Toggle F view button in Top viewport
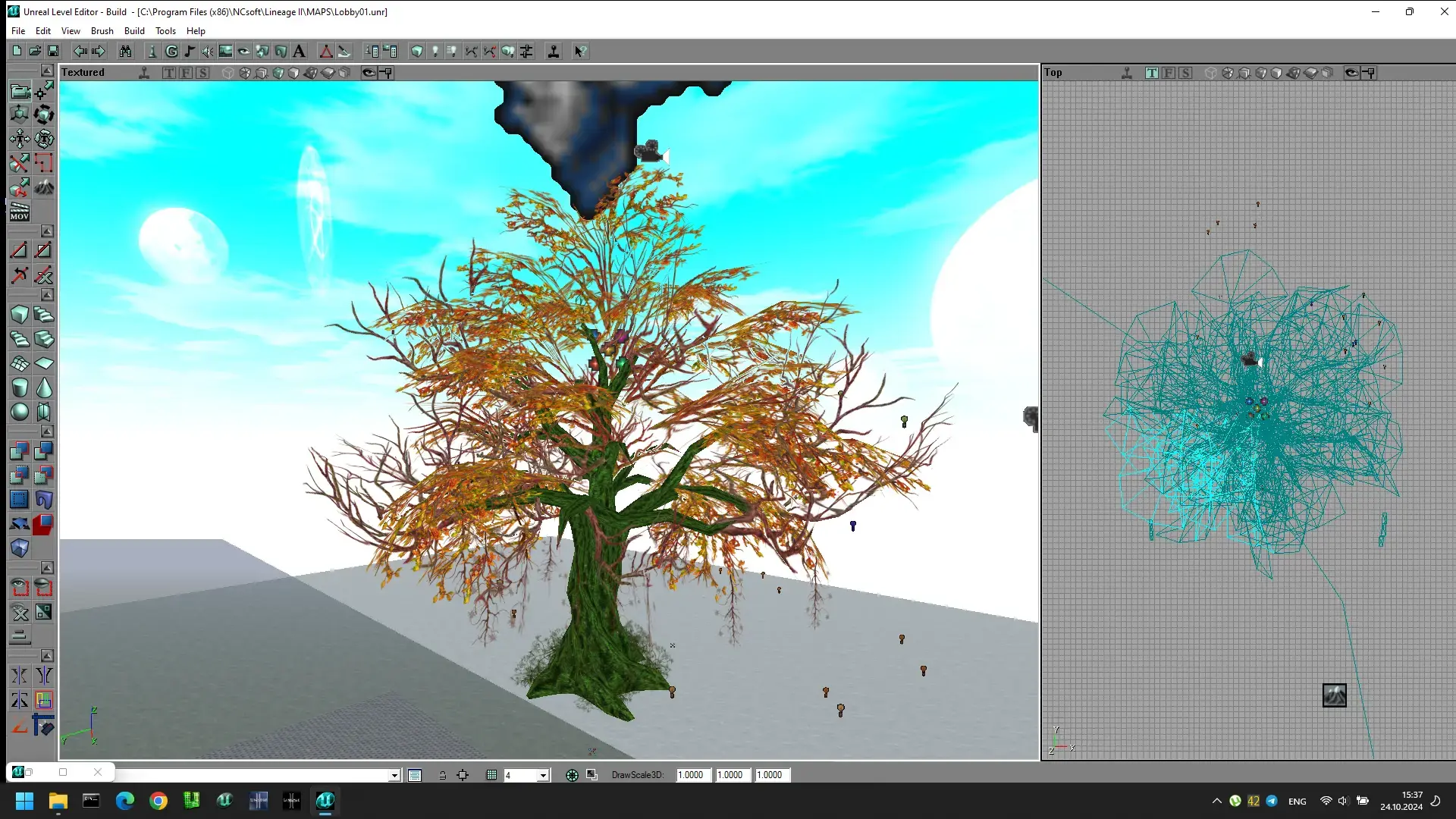 point(1169,73)
